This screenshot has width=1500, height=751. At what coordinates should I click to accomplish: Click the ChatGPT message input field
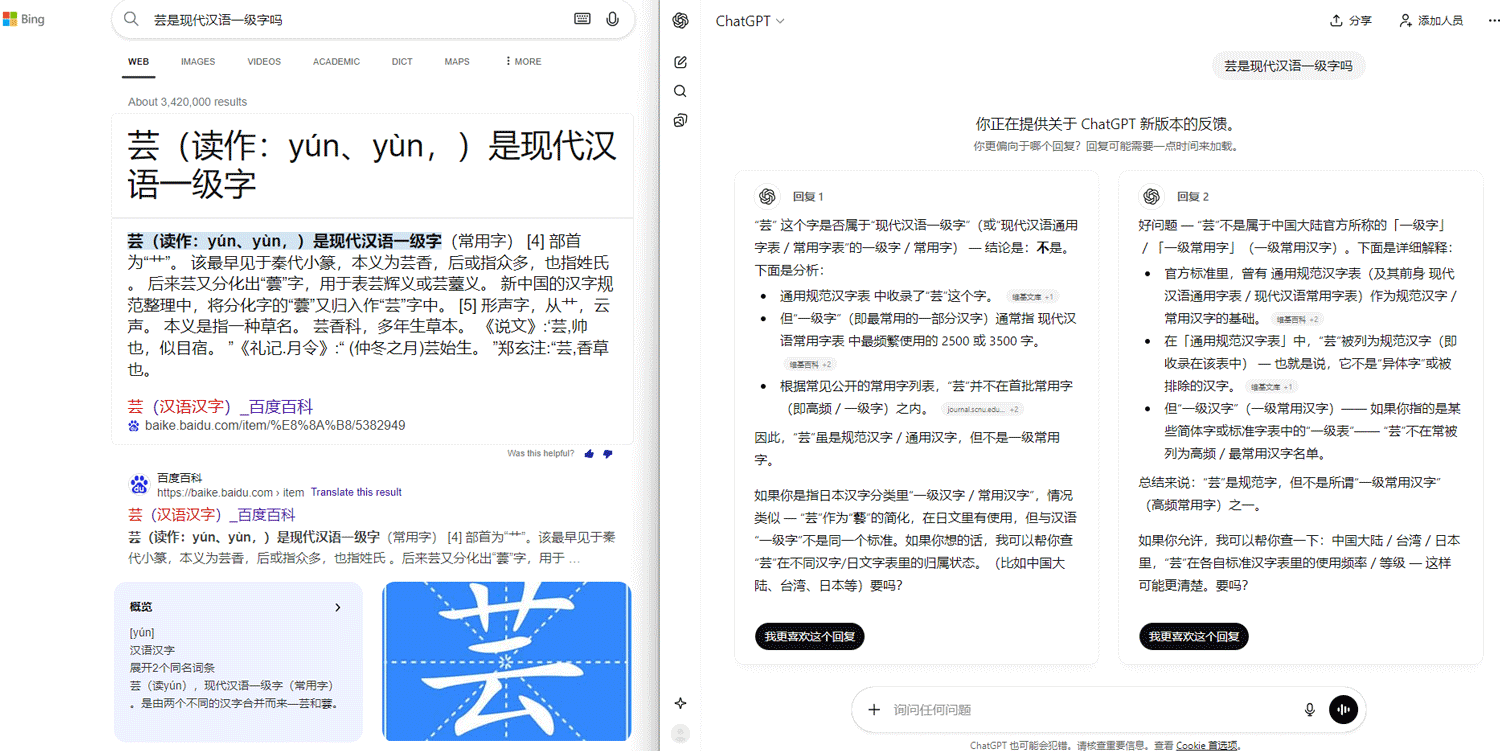point(1090,709)
